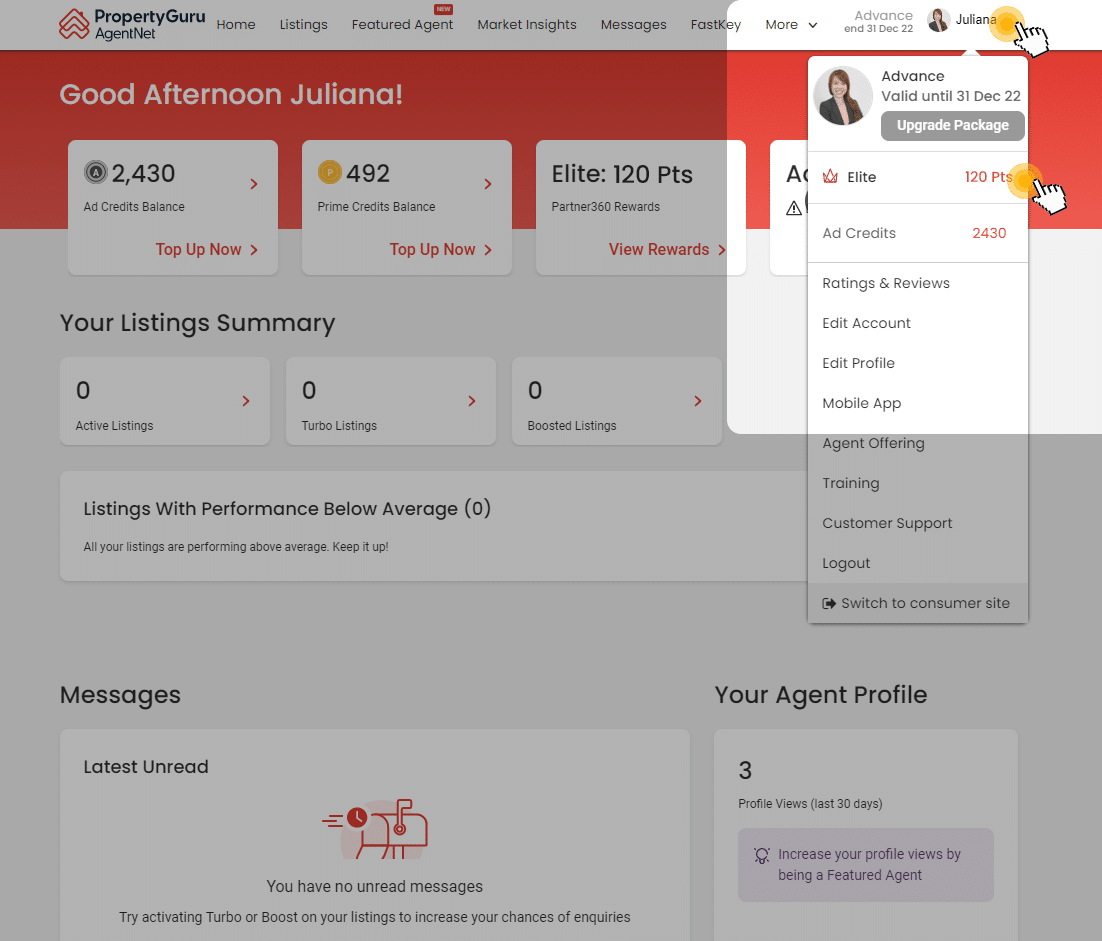
Task: Select Edit Account from account menu
Action: click(918, 323)
